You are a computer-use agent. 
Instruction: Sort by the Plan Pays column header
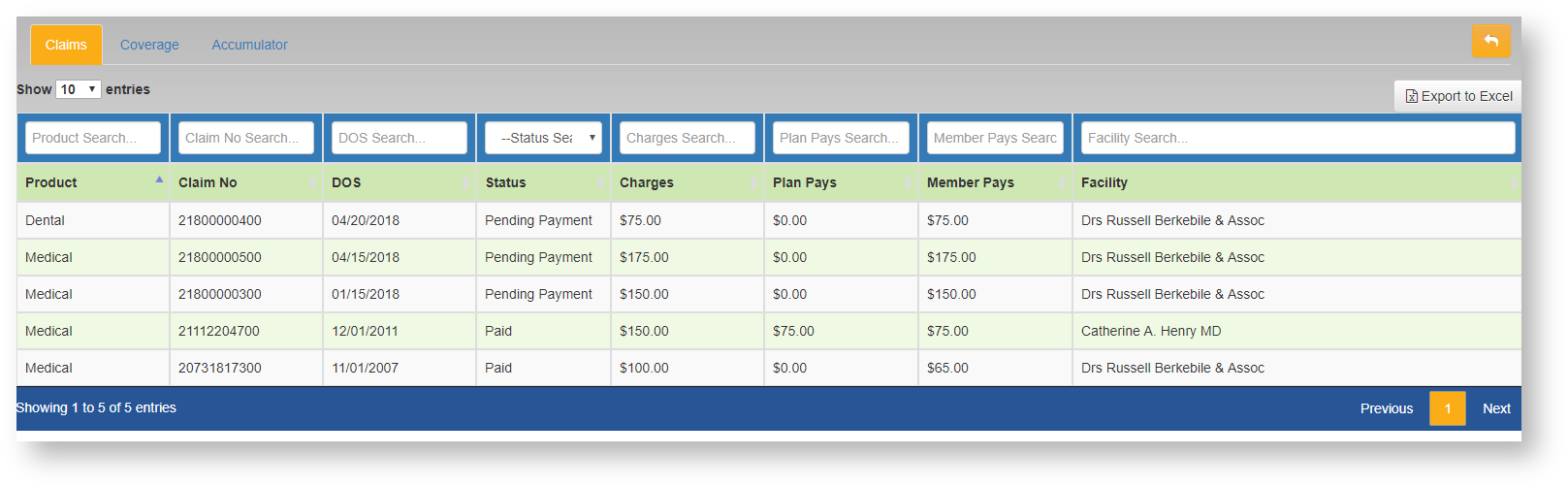tap(841, 182)
